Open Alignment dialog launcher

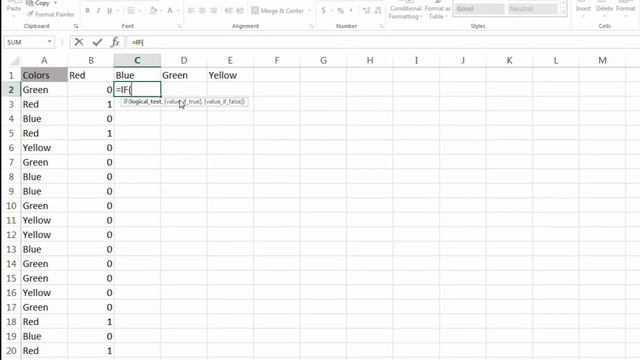point(311,26)
